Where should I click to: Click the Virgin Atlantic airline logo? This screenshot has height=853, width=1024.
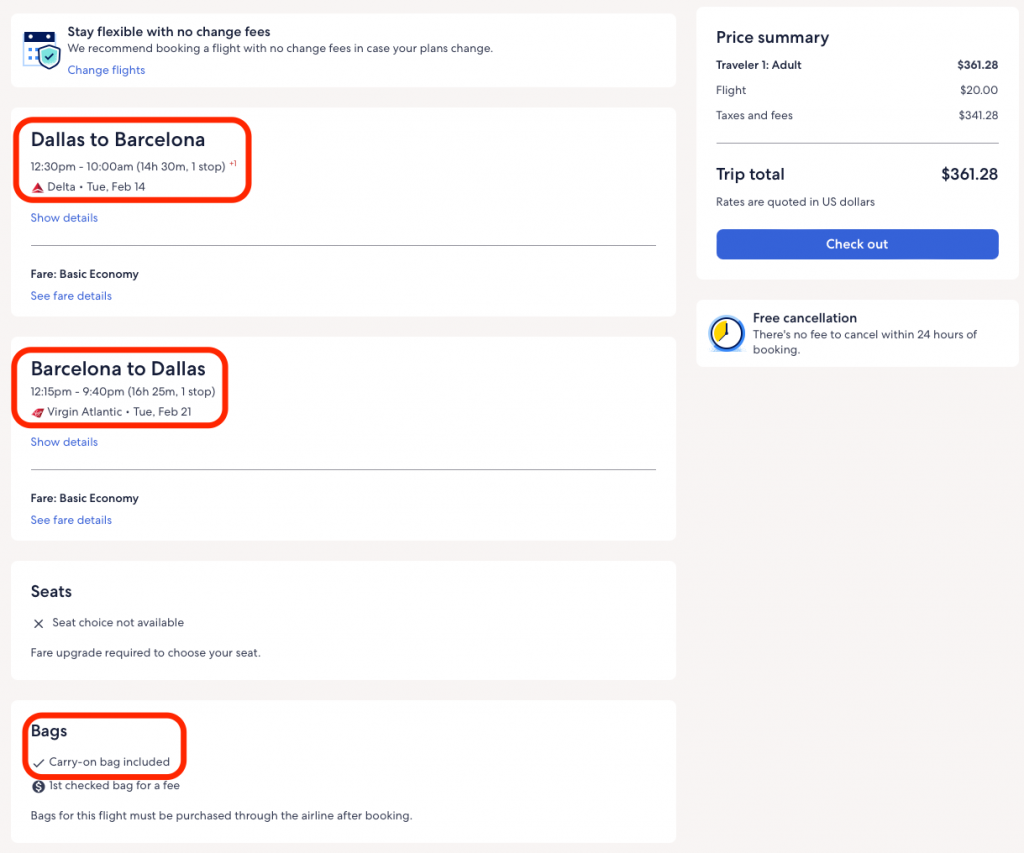click(38, 412)
